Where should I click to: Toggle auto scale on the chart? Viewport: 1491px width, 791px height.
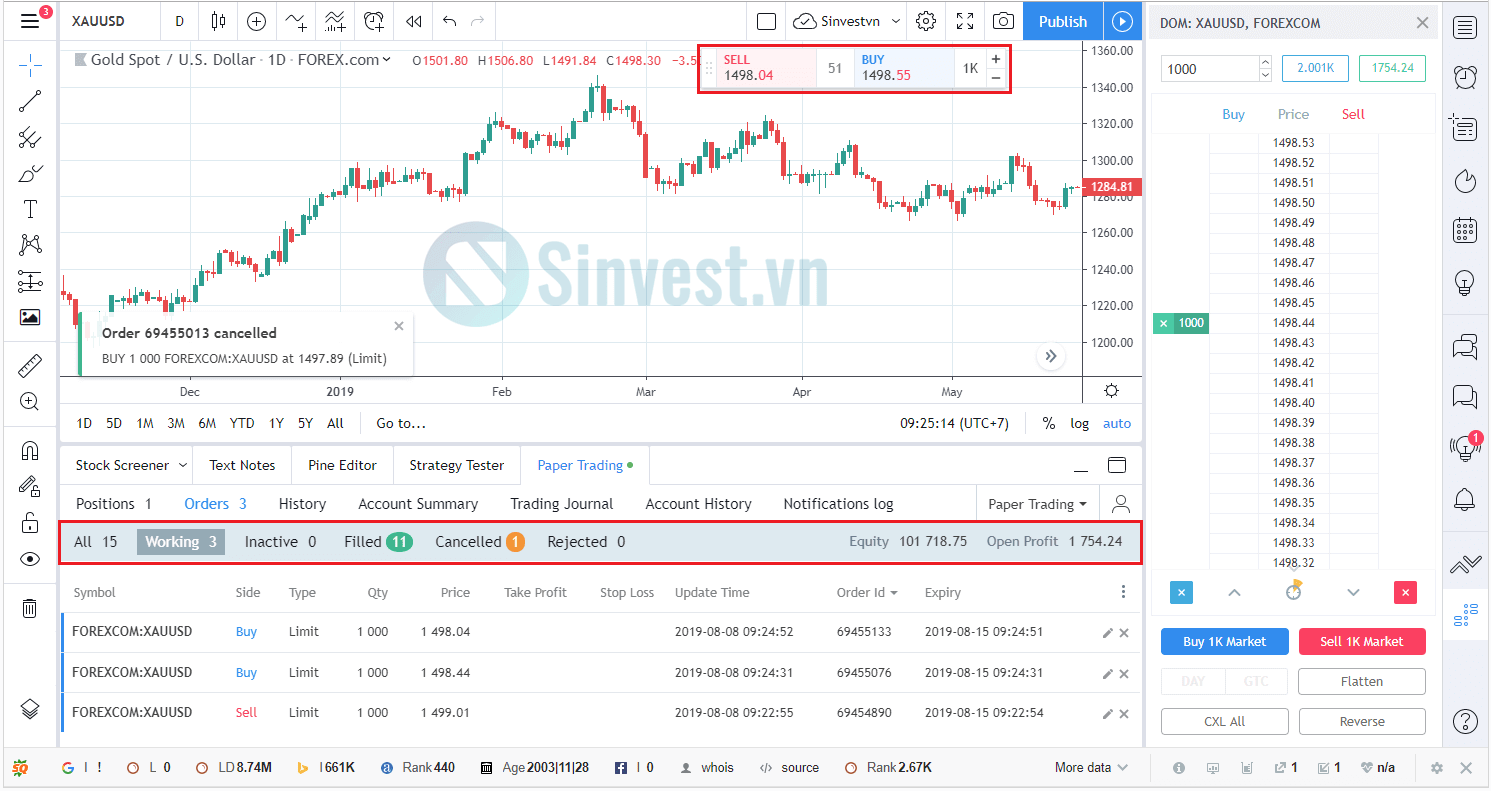(x=1117, y=423)
